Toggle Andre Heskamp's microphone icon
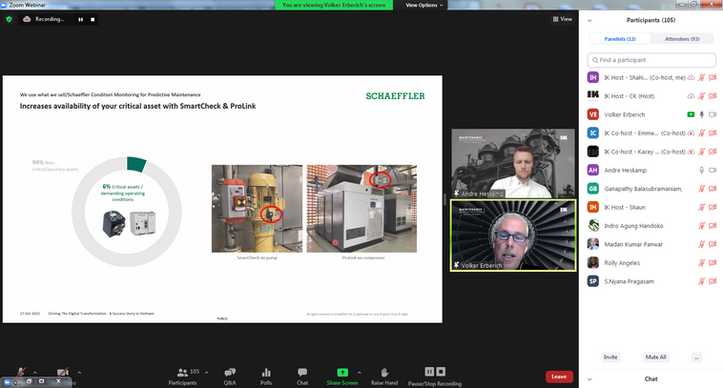This screenshot has width=723, height=388. coord(702,170)
